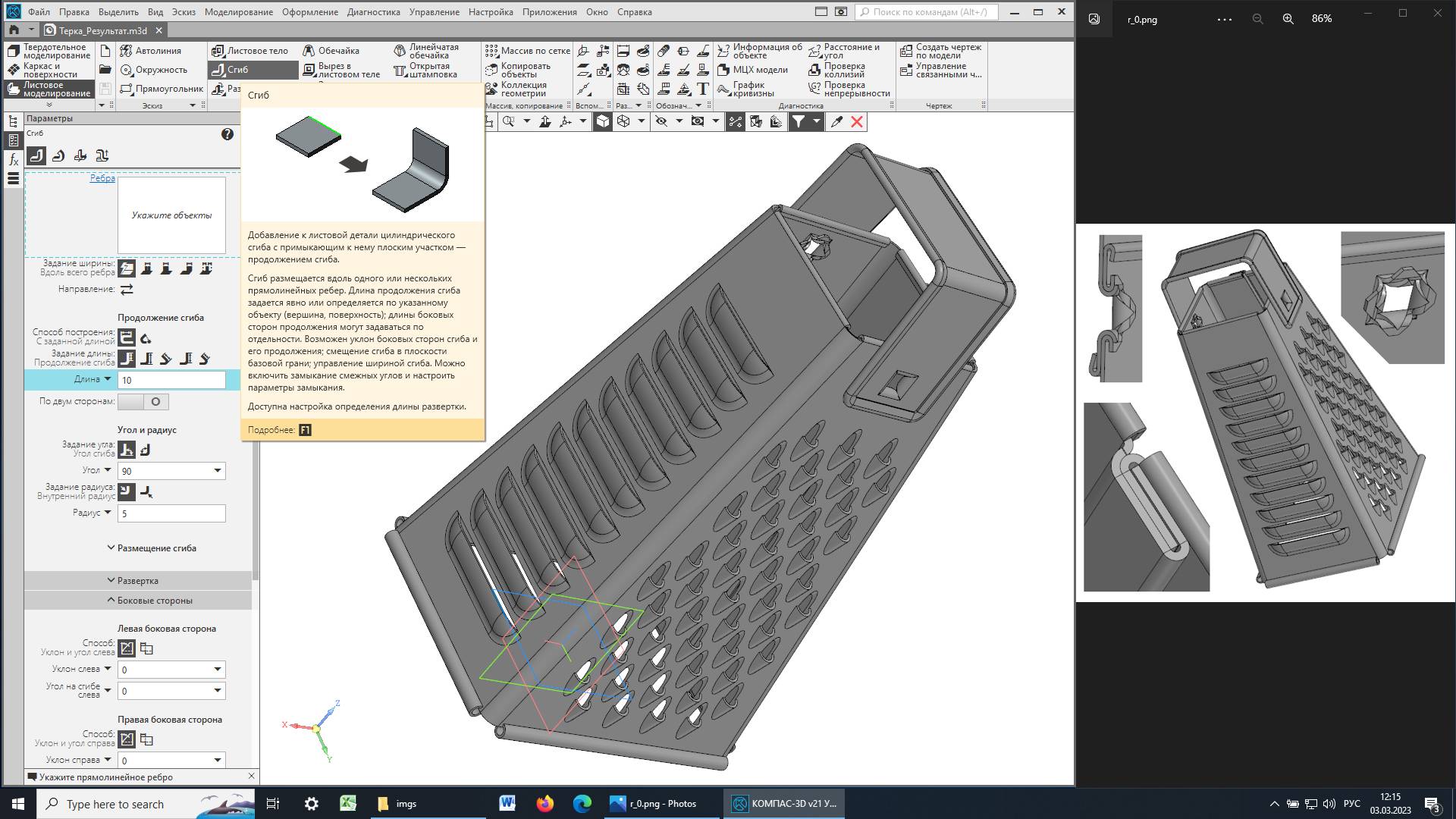Click the Длина input field
This screenshot has height=819, width=1456.
(171, 381)
